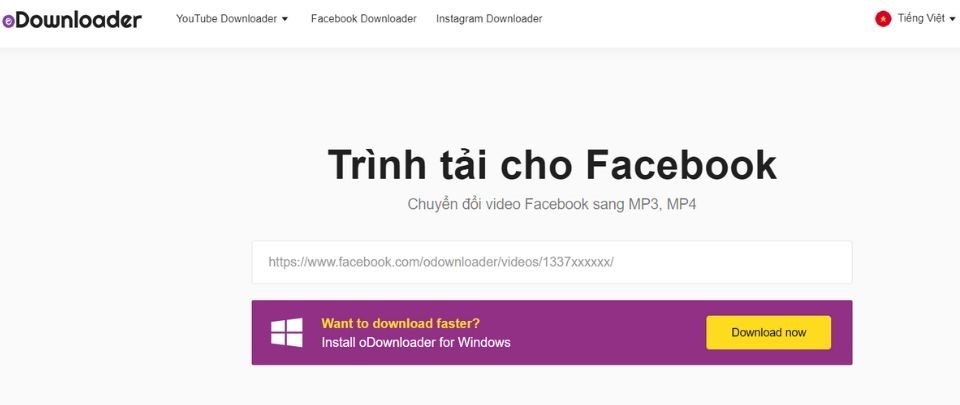The width and height of the screenshot is (960, 405).
Task: Click the yellow Download now button
Action: click(x=768, y=333)
